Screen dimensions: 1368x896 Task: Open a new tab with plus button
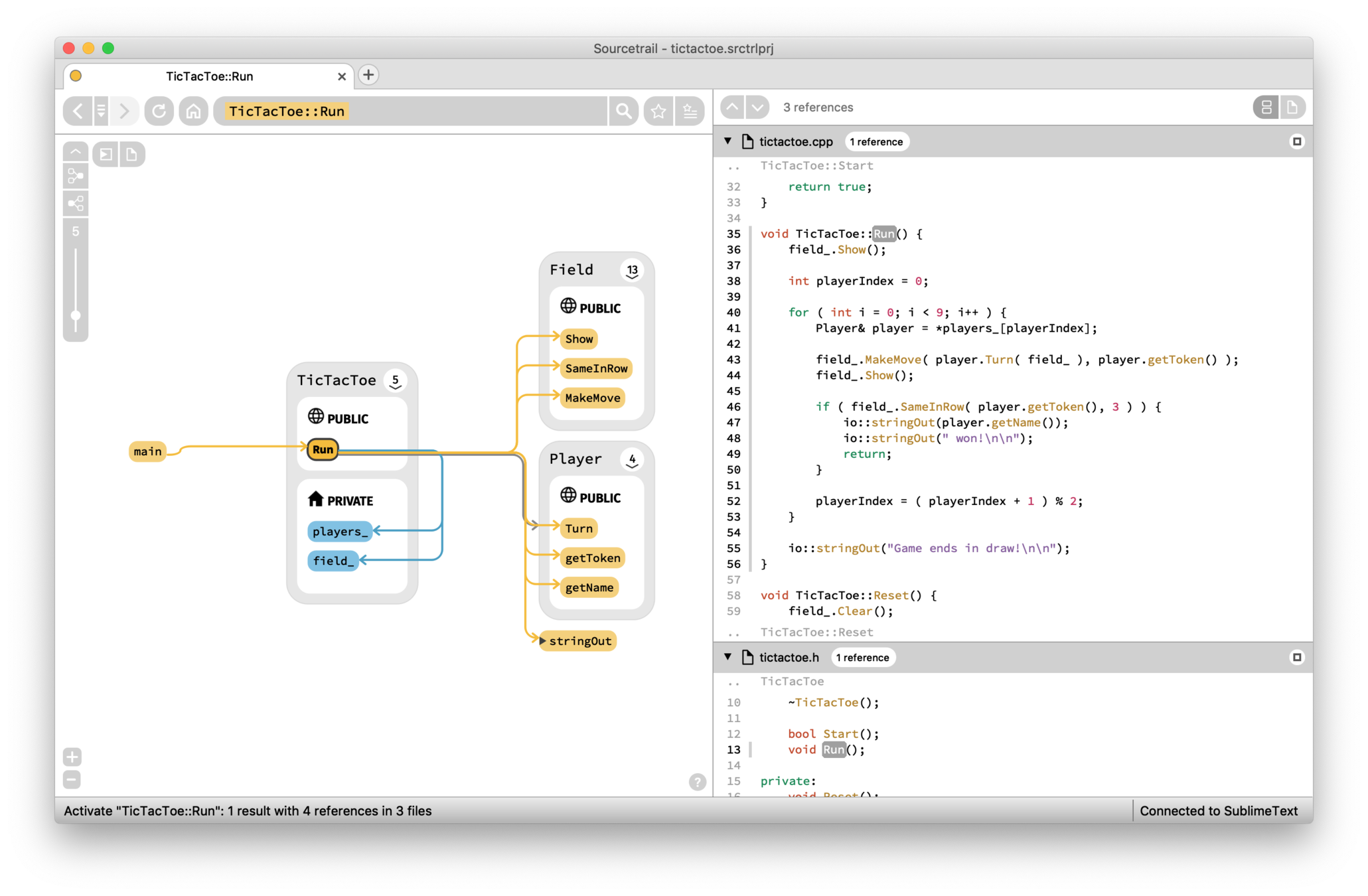368,75
